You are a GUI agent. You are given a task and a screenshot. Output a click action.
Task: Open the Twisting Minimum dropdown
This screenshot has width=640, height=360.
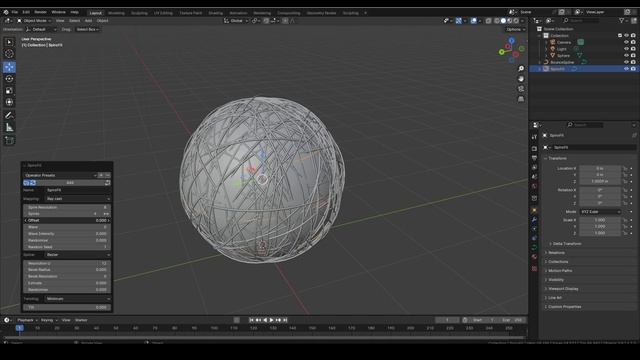pos(78,299)
